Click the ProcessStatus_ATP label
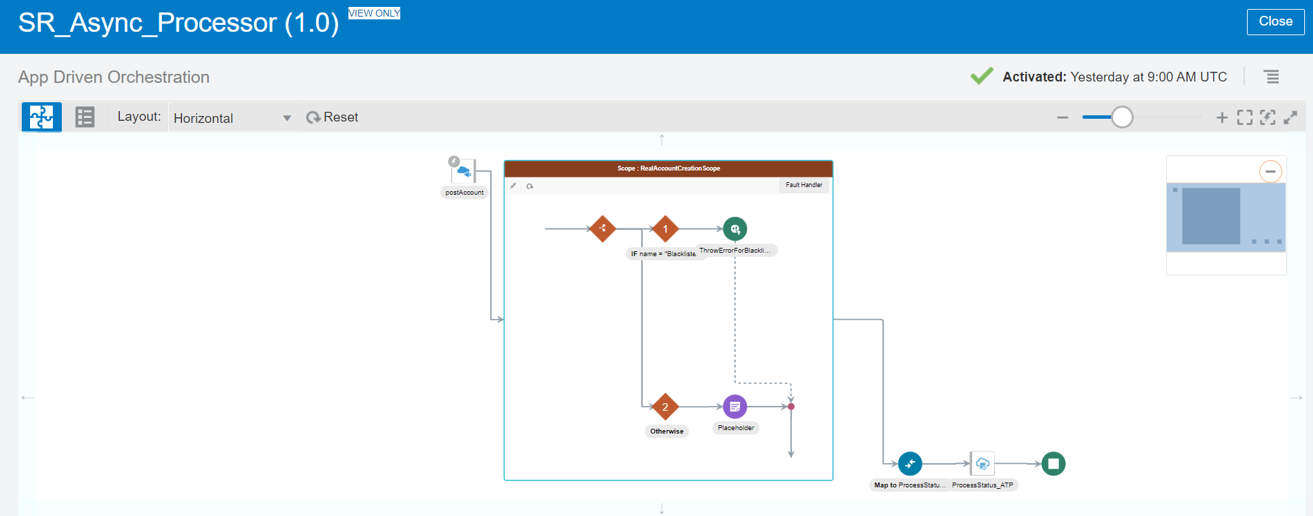The image size is (1313, 516). click(984, 485)
